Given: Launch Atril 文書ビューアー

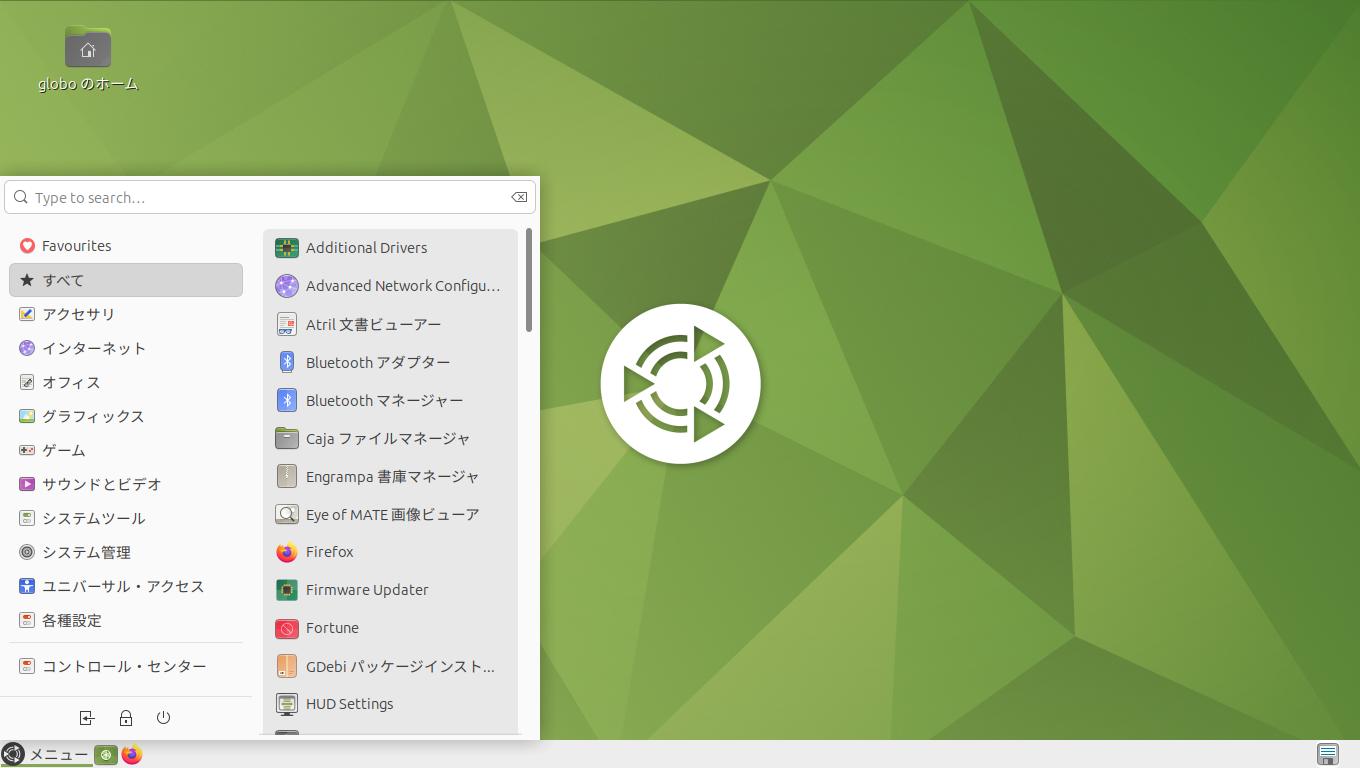Looking at the screenshot, I should [x=373, y=324].
